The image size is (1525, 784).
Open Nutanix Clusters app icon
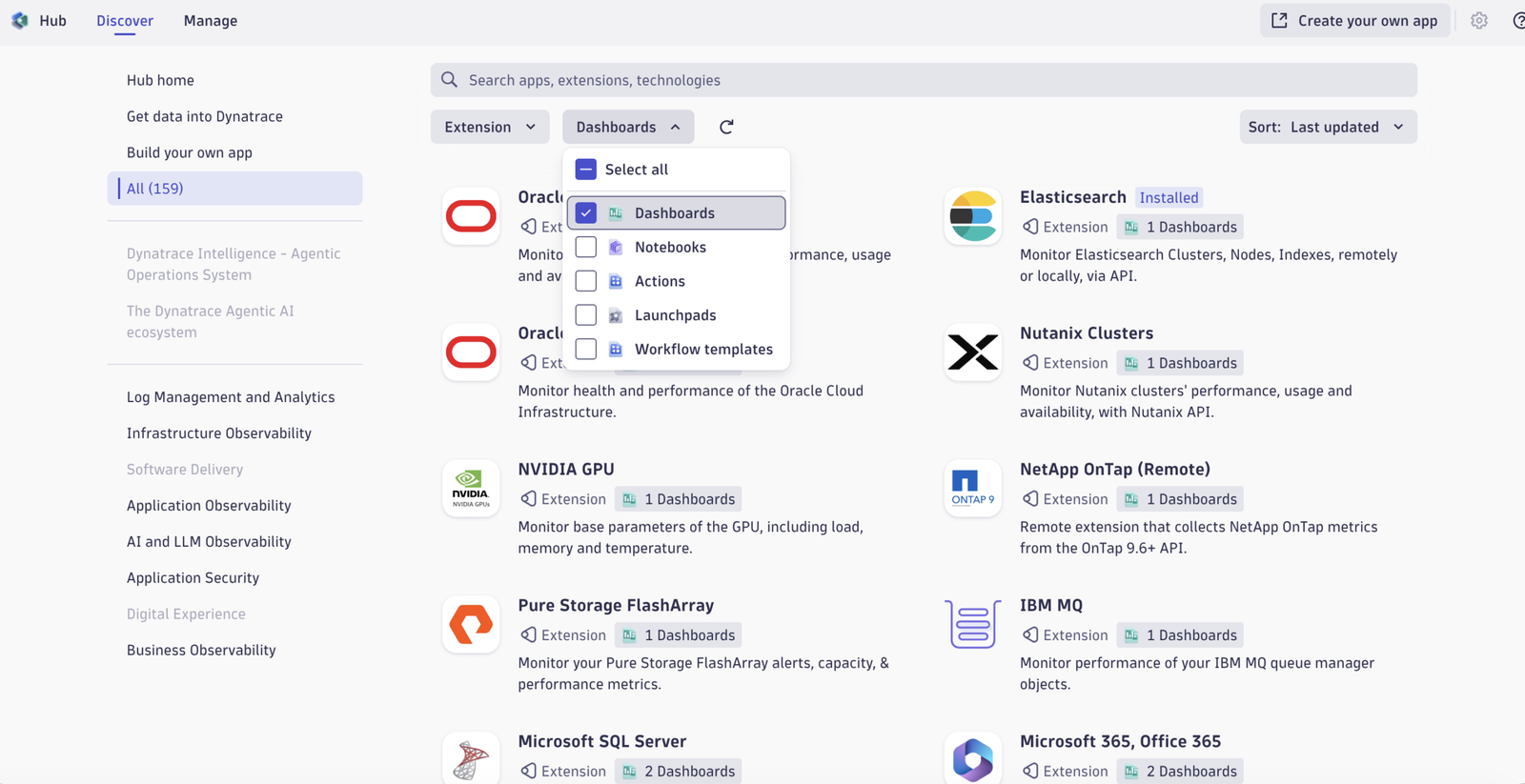pos(973,352)
